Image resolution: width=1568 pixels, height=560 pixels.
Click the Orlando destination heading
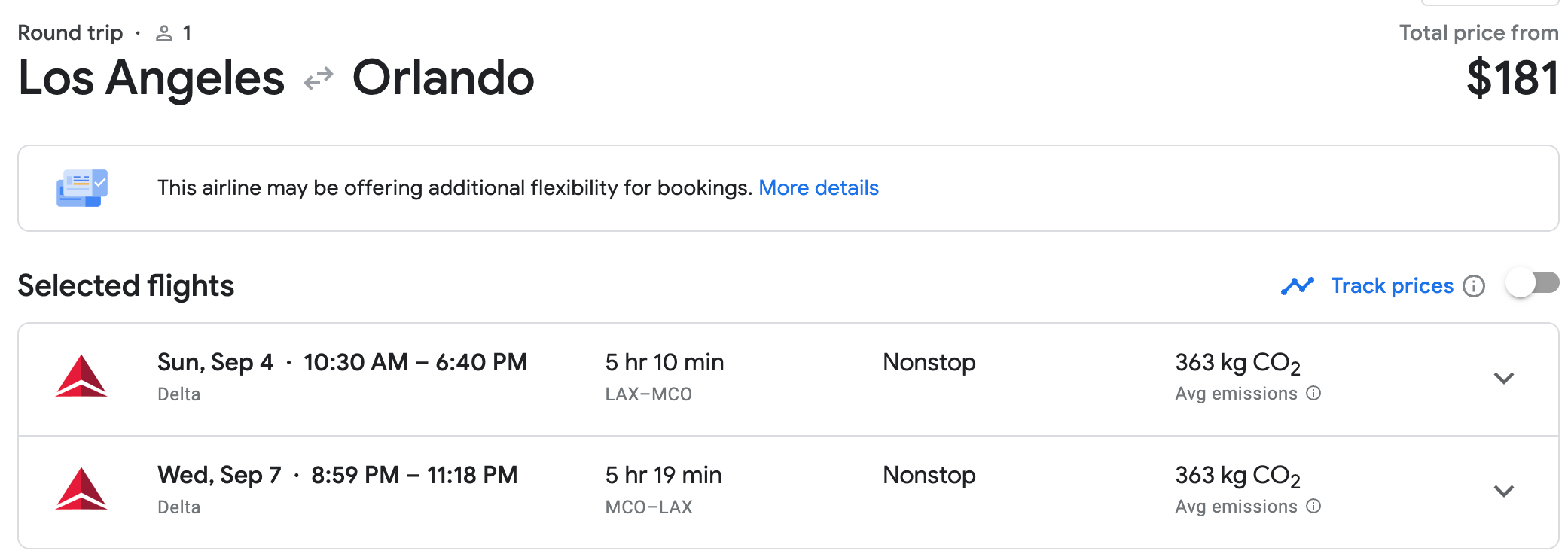click(x=443, y=78)
